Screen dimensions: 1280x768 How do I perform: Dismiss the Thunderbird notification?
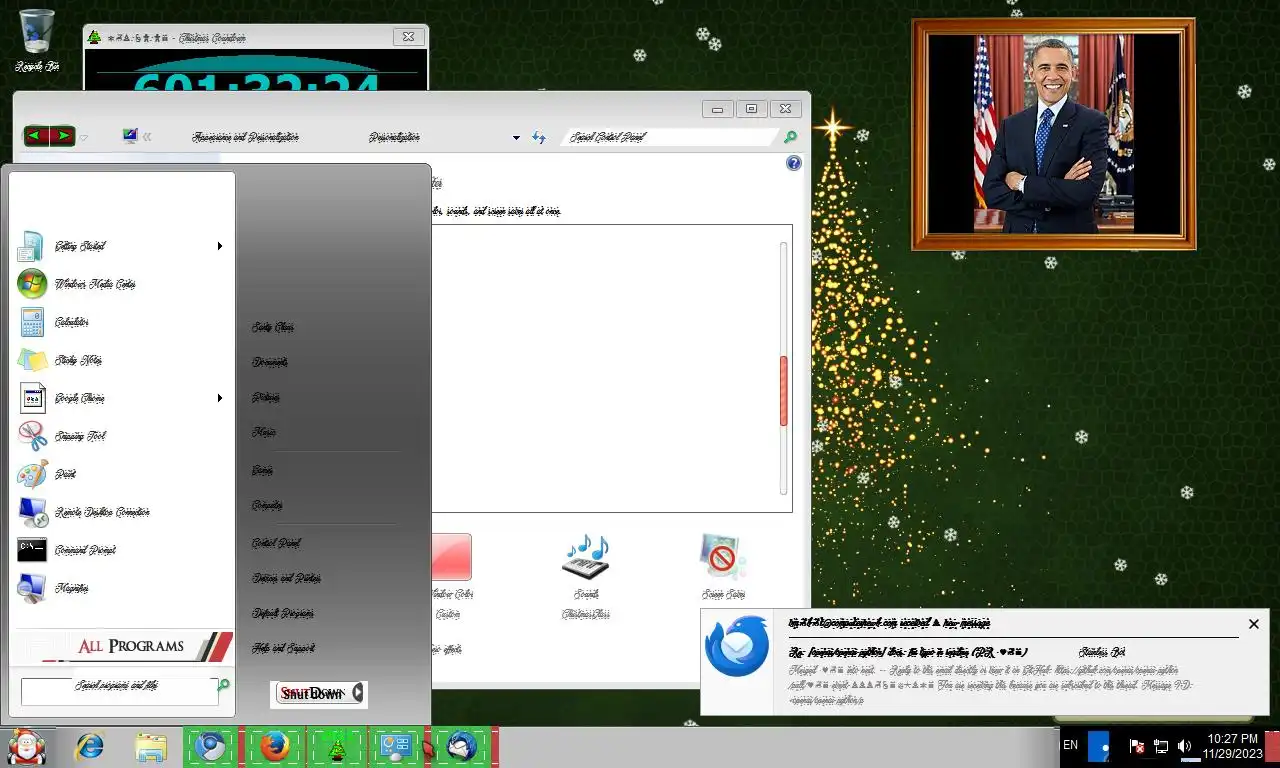pyautogui.click(x=1253, y=624)
